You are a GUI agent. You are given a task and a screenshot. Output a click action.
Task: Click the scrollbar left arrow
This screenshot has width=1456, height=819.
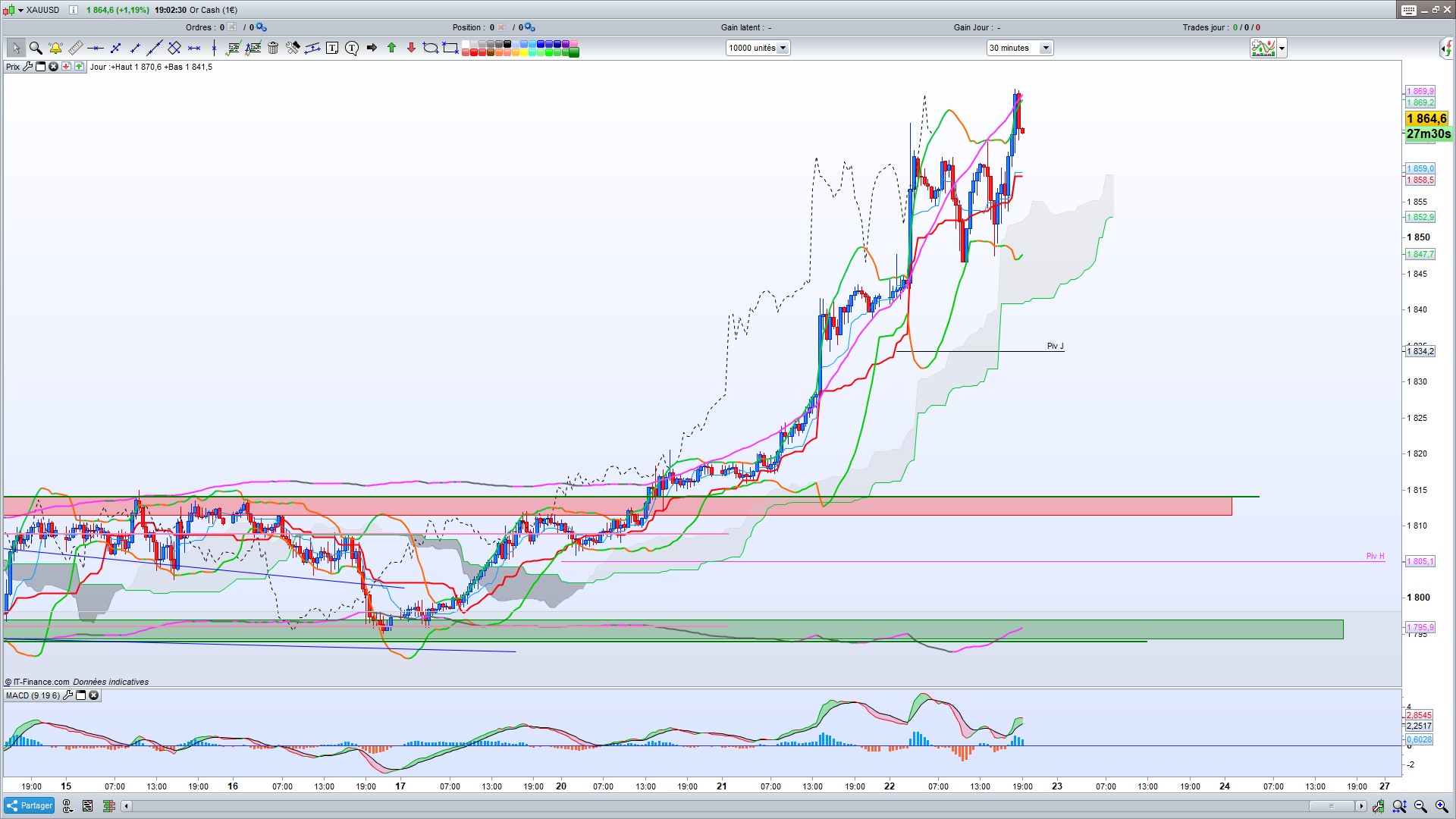(127, 806)
